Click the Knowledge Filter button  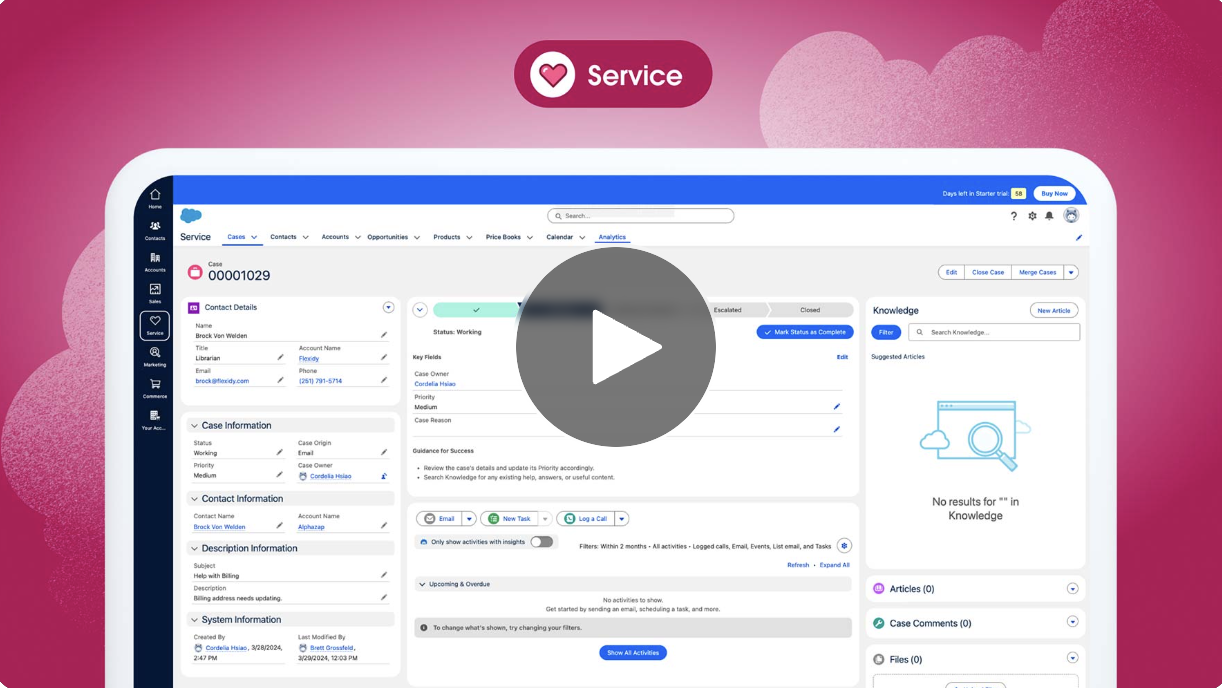(886, 332)
